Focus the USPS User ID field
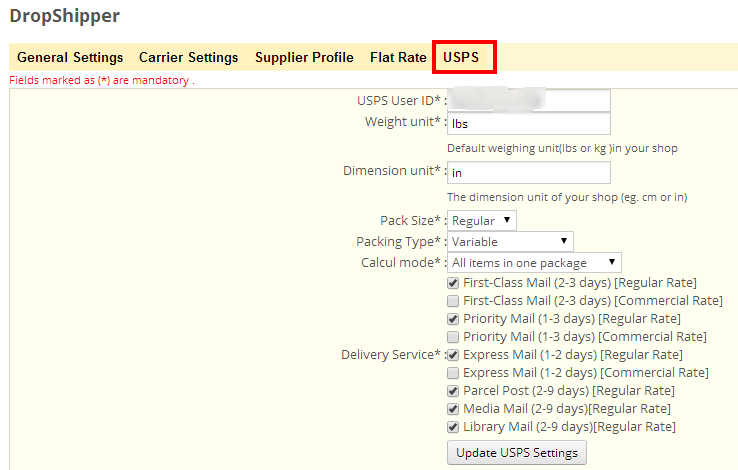Screen dimensions: 738x470 (529, 100)
